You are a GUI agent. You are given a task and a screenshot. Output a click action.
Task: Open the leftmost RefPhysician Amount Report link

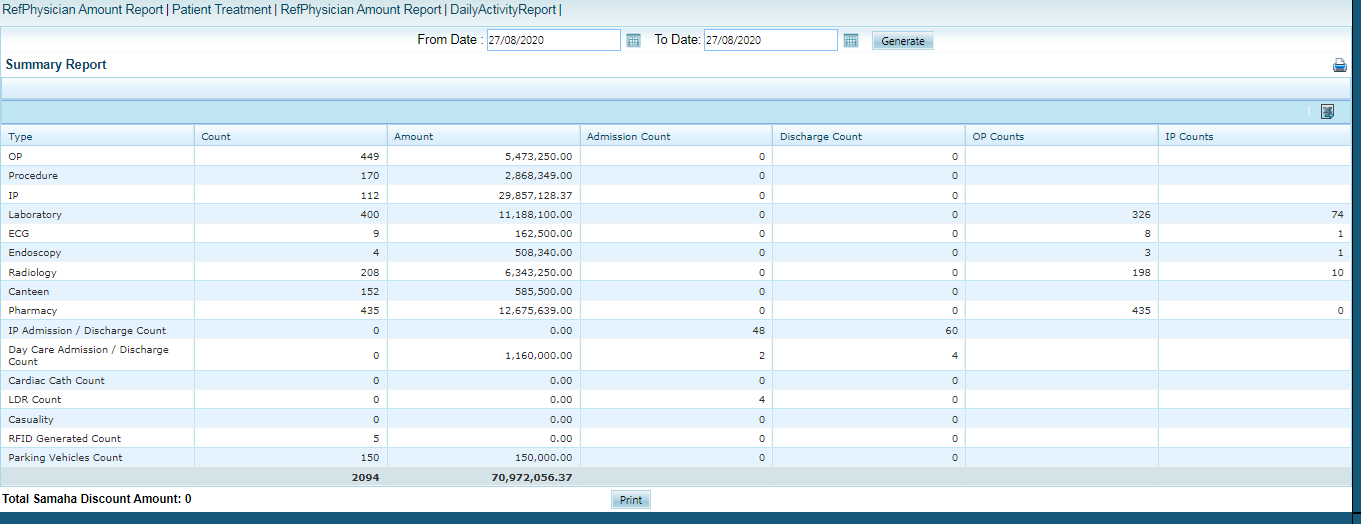point(82,10)
